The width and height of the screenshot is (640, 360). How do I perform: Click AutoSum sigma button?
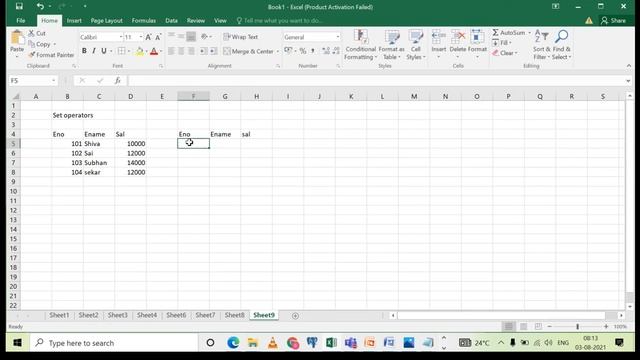tap(509, 33)
